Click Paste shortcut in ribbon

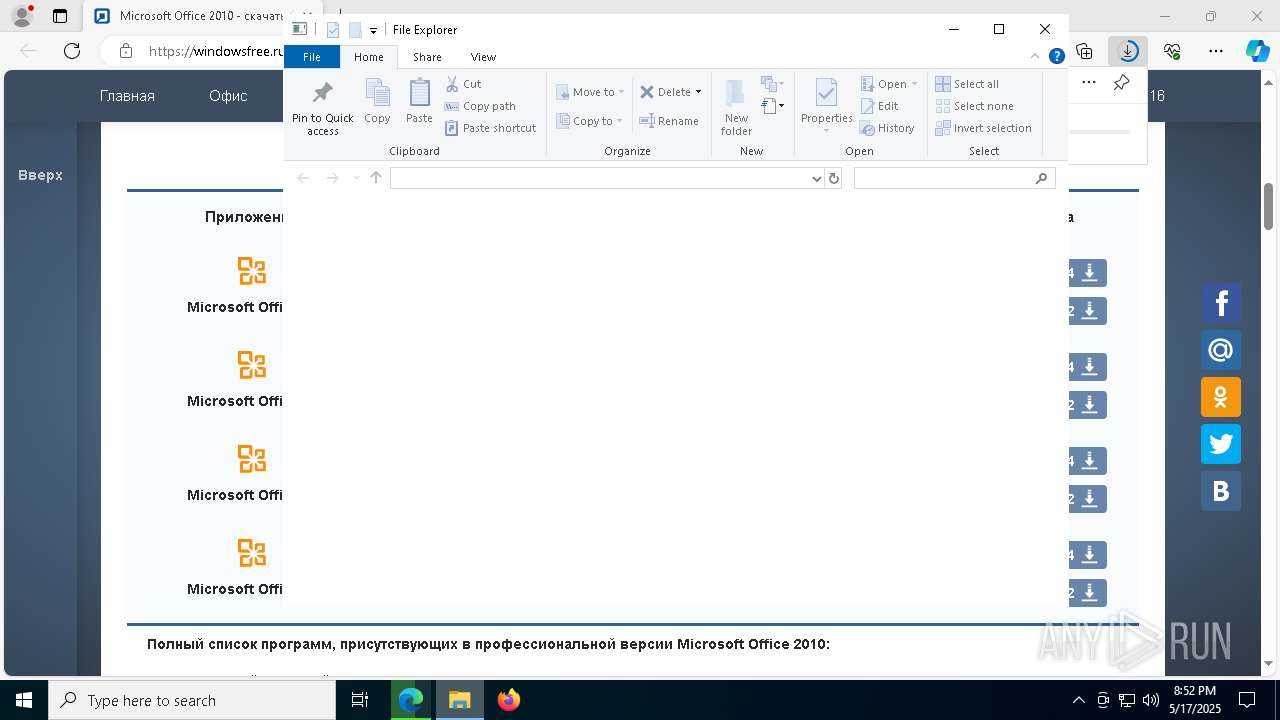click(x=490, y=128)
